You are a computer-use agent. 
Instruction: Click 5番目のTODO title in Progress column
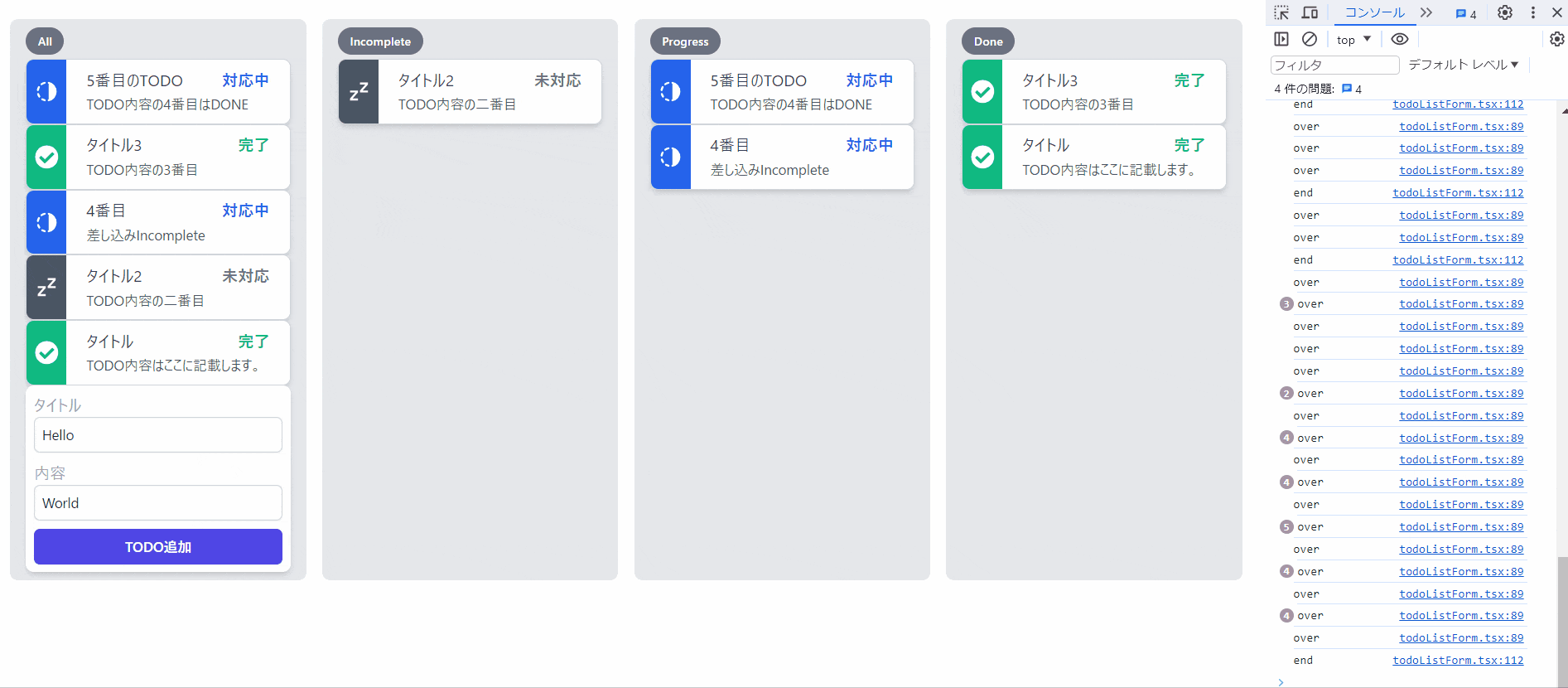[x=758, y=80]
